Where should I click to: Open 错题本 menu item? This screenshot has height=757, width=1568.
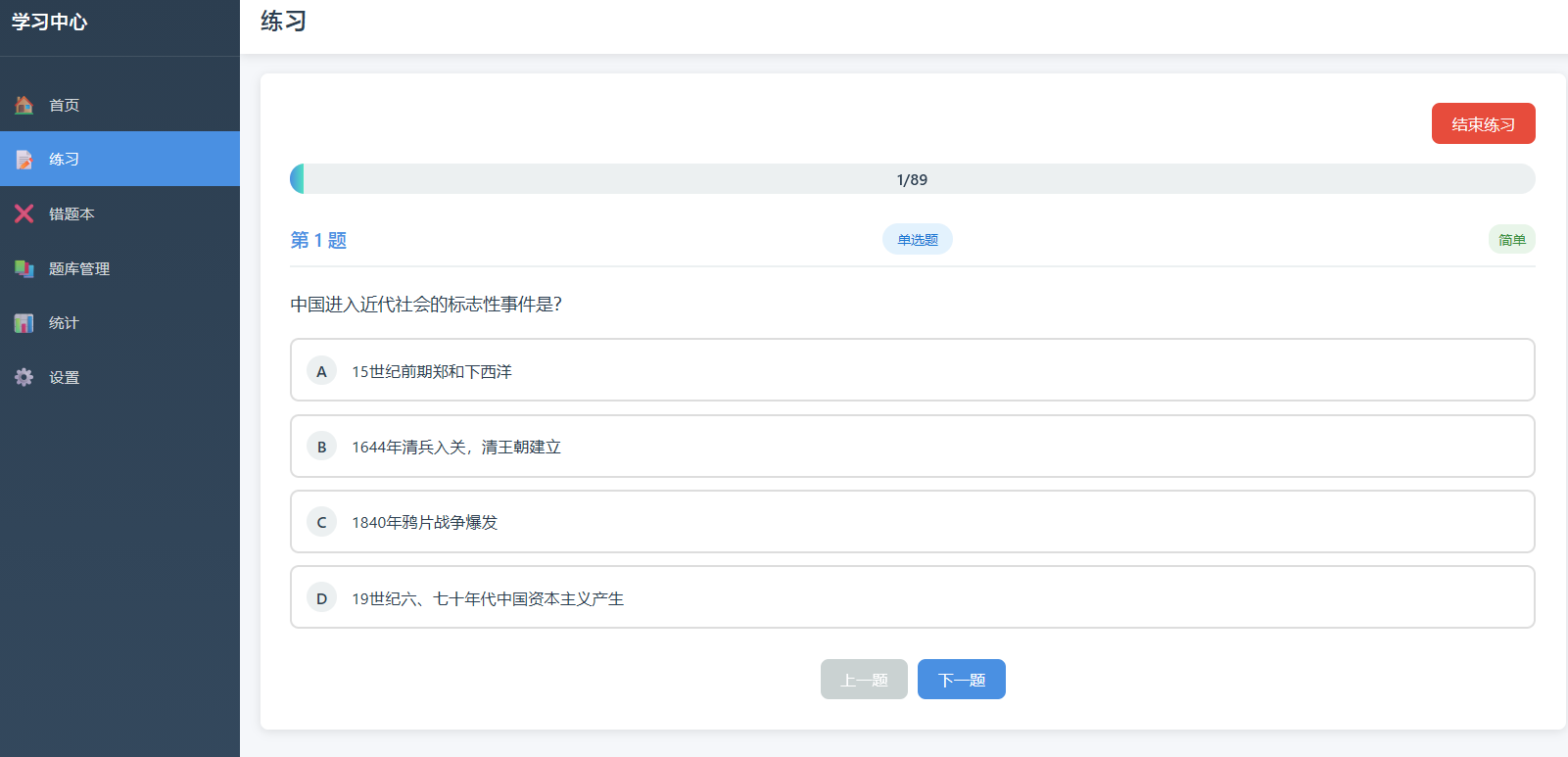pyautogui.click(x=119, y=213)
